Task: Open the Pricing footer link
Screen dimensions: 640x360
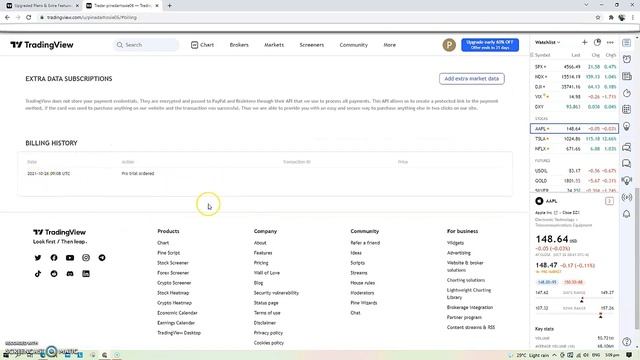Action: click(x=261, y=263)
